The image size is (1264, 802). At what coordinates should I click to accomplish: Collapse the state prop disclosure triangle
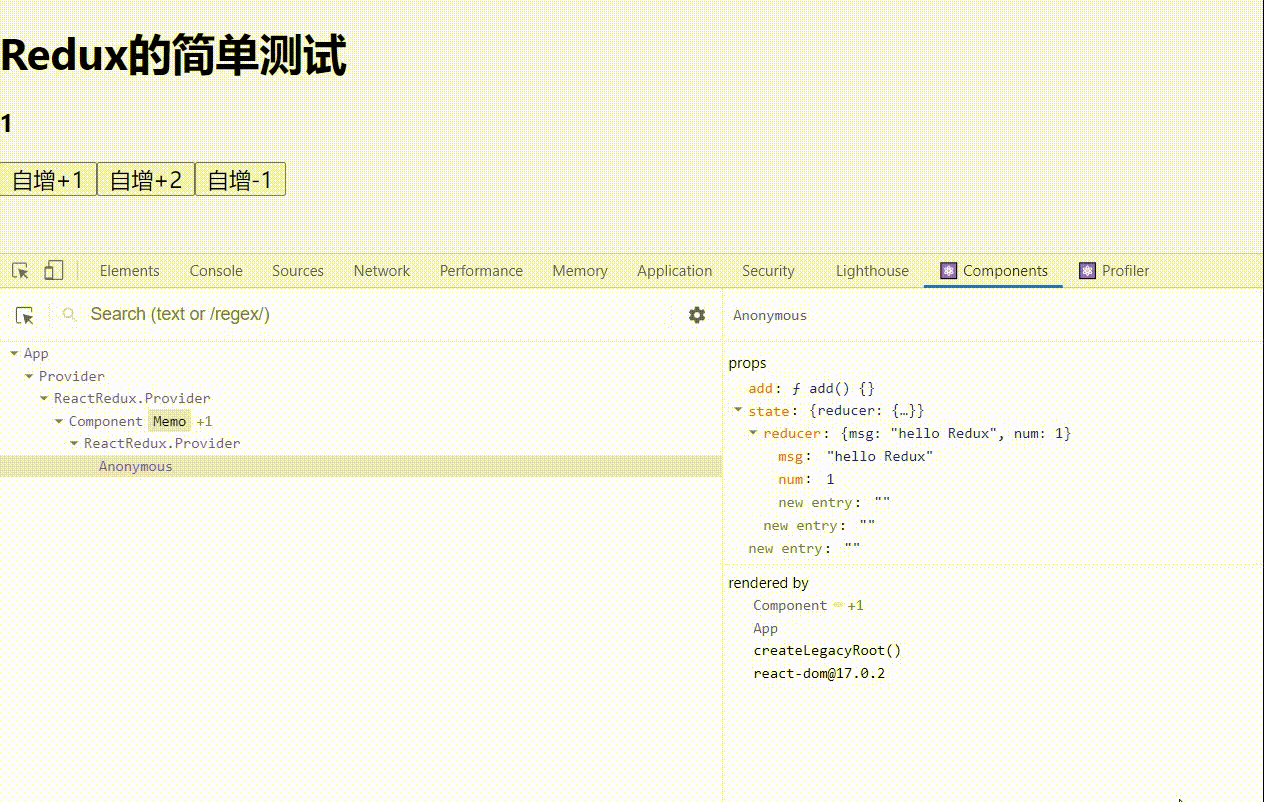[738, 410]
